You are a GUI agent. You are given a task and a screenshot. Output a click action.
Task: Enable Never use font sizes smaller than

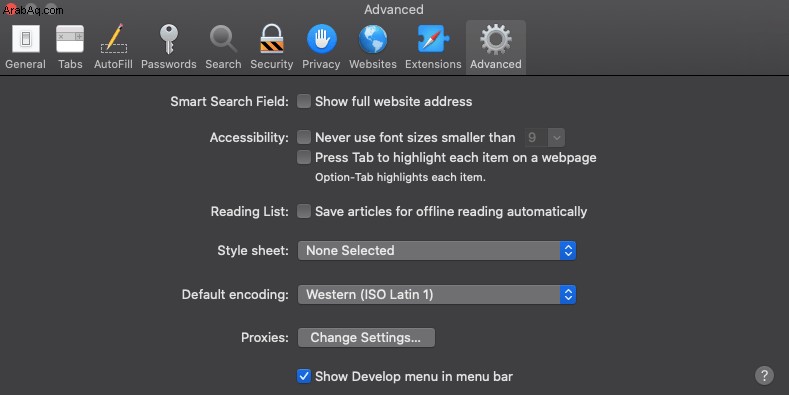click(303, 137)
